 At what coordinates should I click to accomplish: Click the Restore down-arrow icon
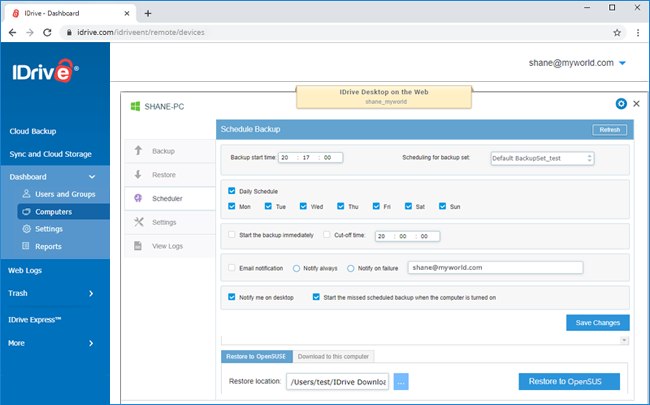pos(138,175)
